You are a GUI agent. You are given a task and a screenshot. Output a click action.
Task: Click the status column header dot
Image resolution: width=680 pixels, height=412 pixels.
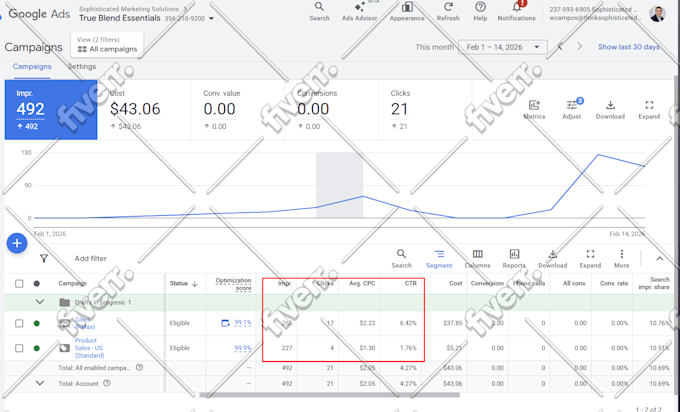click(37, 284)
